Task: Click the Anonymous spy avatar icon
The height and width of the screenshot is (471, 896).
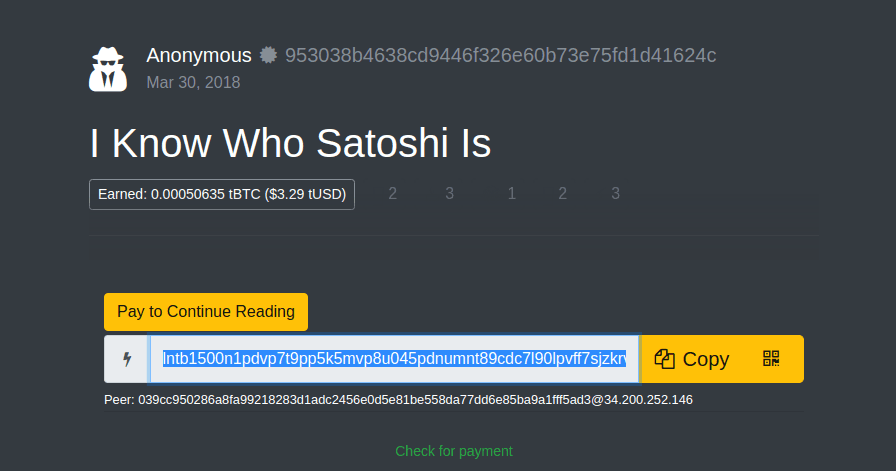Action: pos(108,69)
